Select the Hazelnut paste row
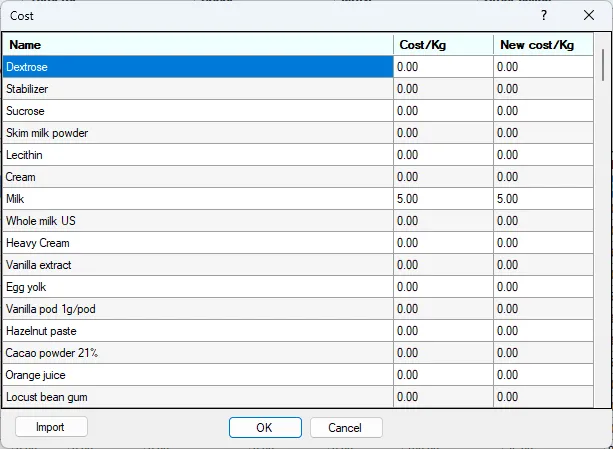Image resolution: width=613 pixels, height=449 pixels. pyautogui.click(x=198, y=331)
